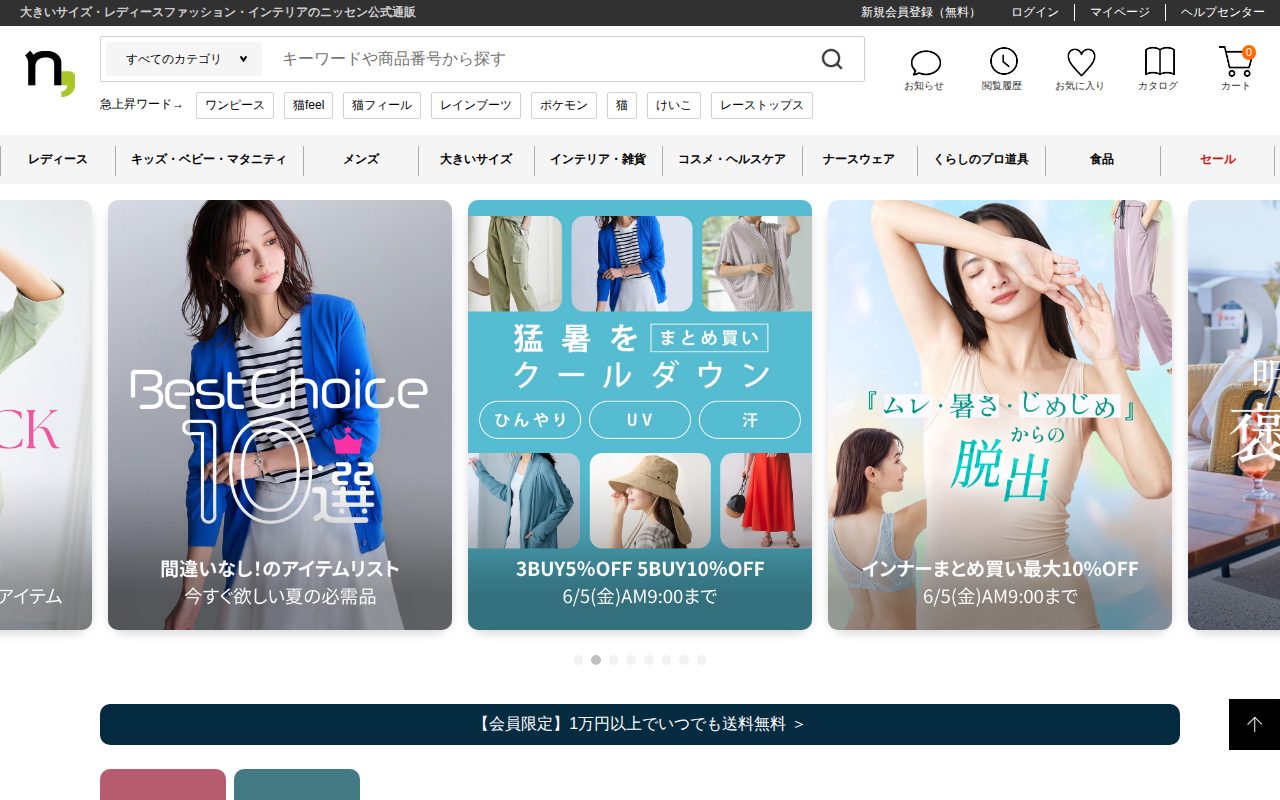Viewport: 1280px width, 800px height.
Task: Click the search magnifier icon
Action: (x=832, y=59)
